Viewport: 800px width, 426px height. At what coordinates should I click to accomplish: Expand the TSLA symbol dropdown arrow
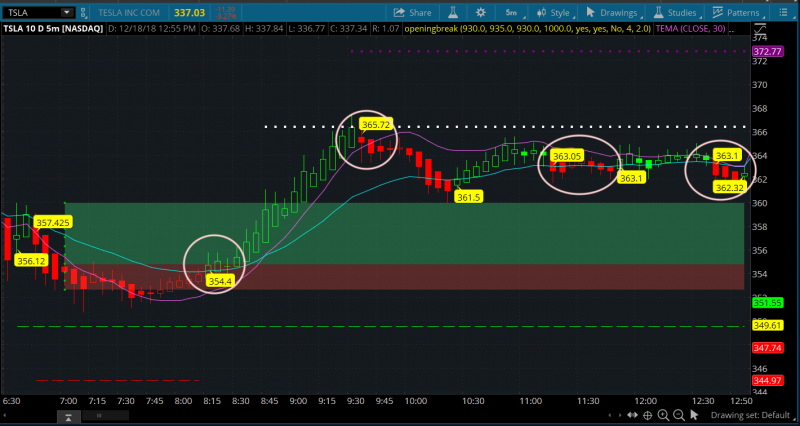66,12
